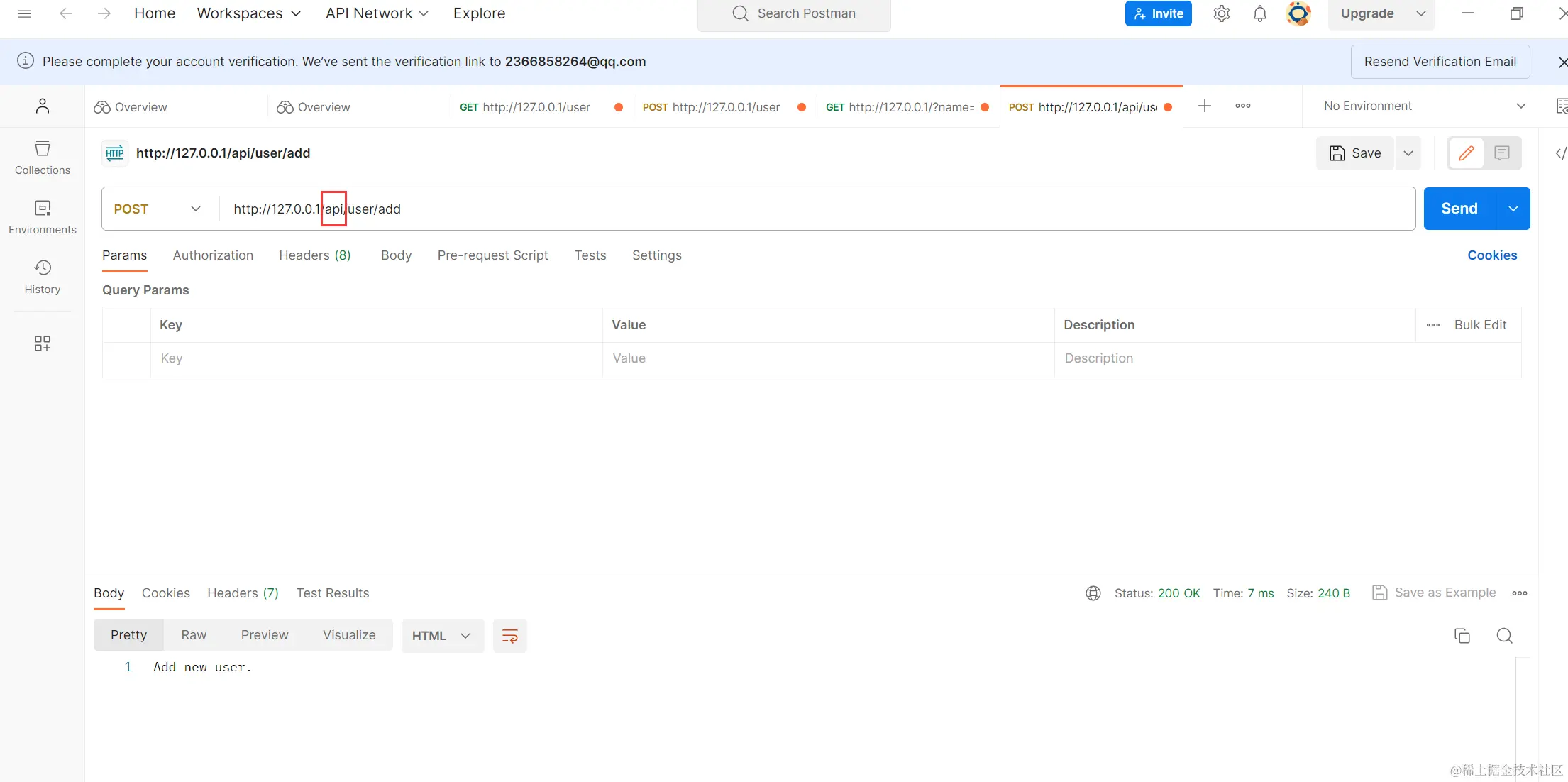Open the comments mode icon

tap(1502, 153)
